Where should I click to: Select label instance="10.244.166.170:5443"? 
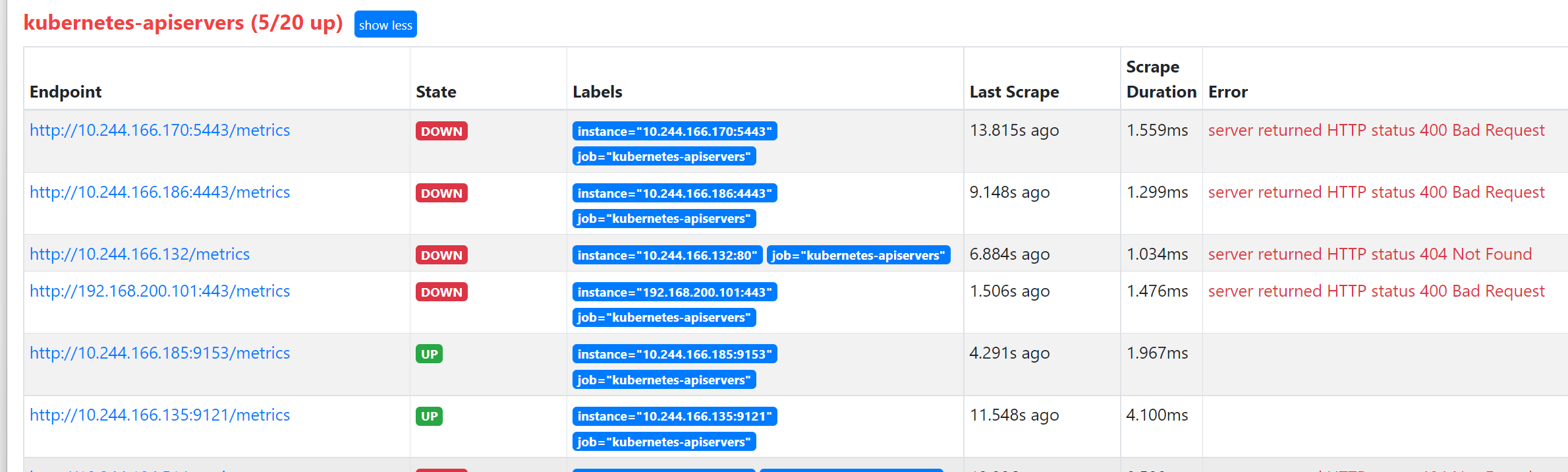675,131
